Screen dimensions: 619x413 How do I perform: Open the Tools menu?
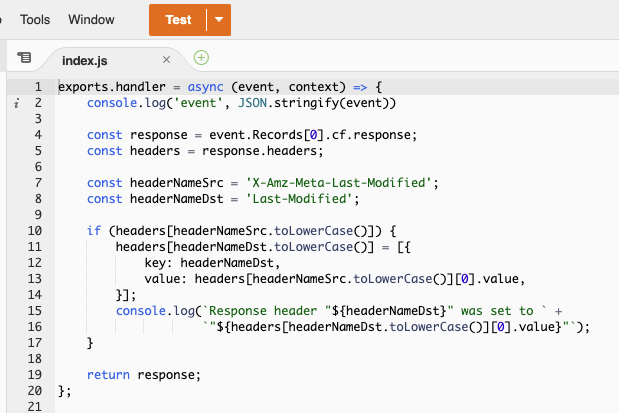point(35,20)
